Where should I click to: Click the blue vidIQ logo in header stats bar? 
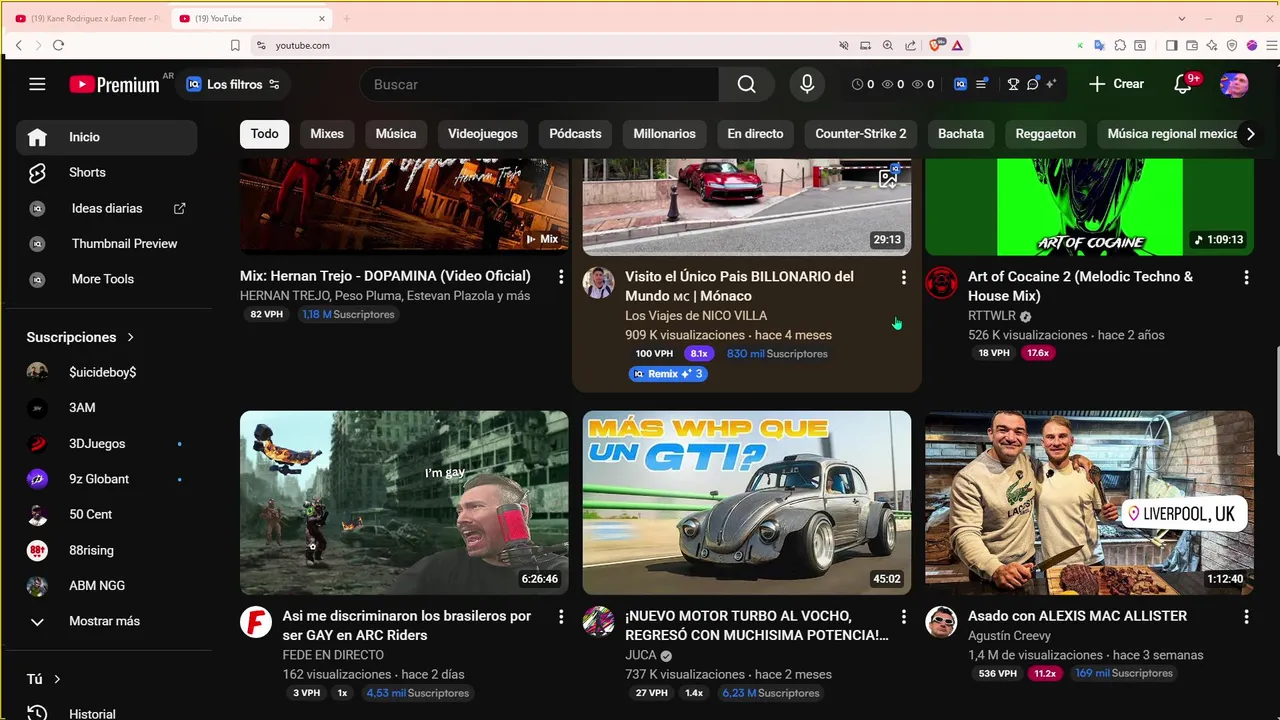(x=961, y=84)
